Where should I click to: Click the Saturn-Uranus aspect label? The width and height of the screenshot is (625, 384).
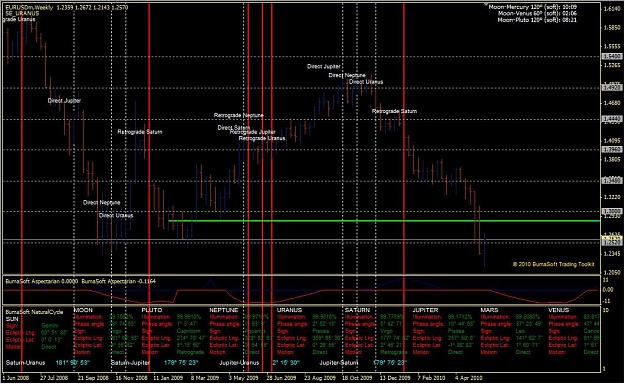tap(26, 363)
